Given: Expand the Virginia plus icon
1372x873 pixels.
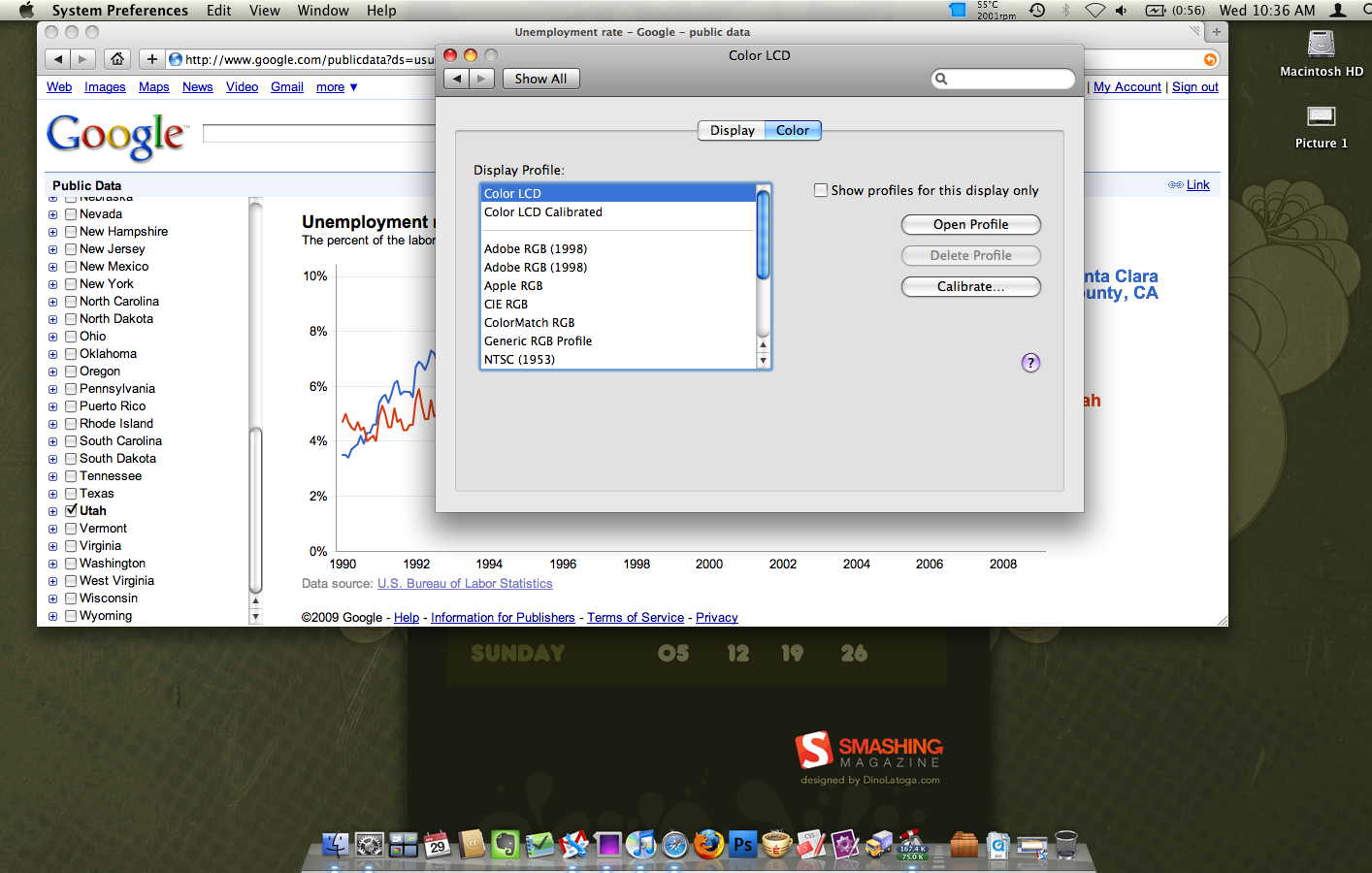Looking at the screenshot, I should (52, 546).
